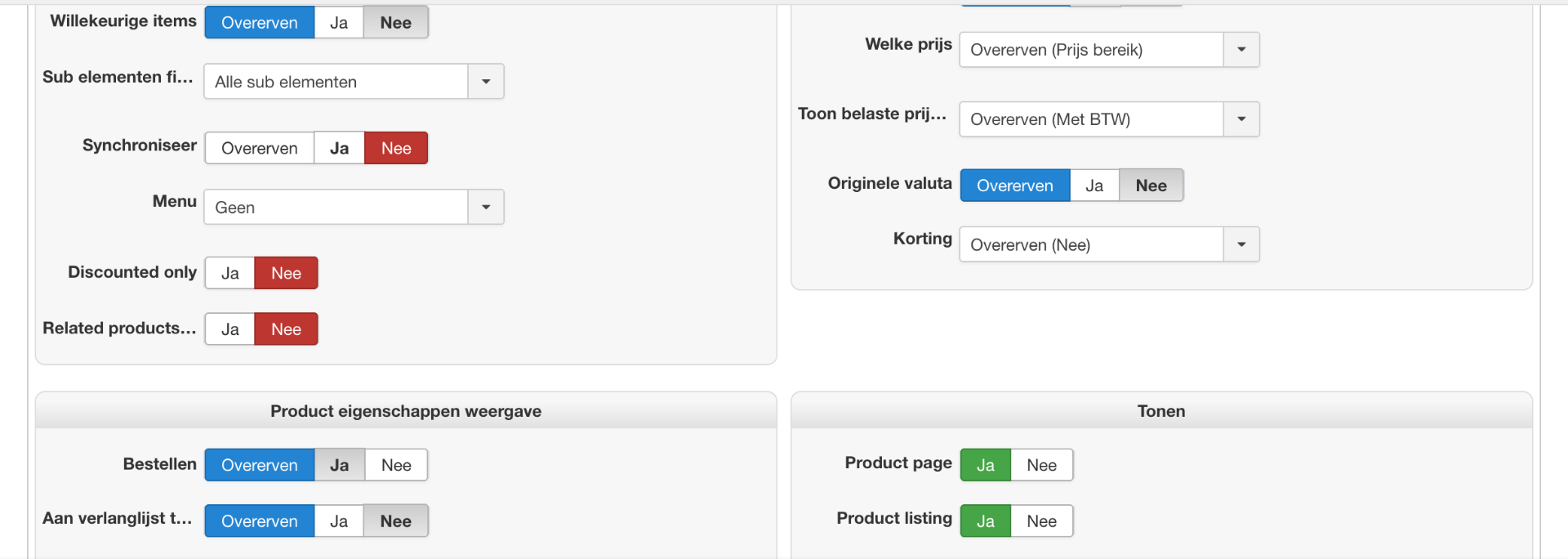Click the Overerven button for Bestellen

pos(260,466)
